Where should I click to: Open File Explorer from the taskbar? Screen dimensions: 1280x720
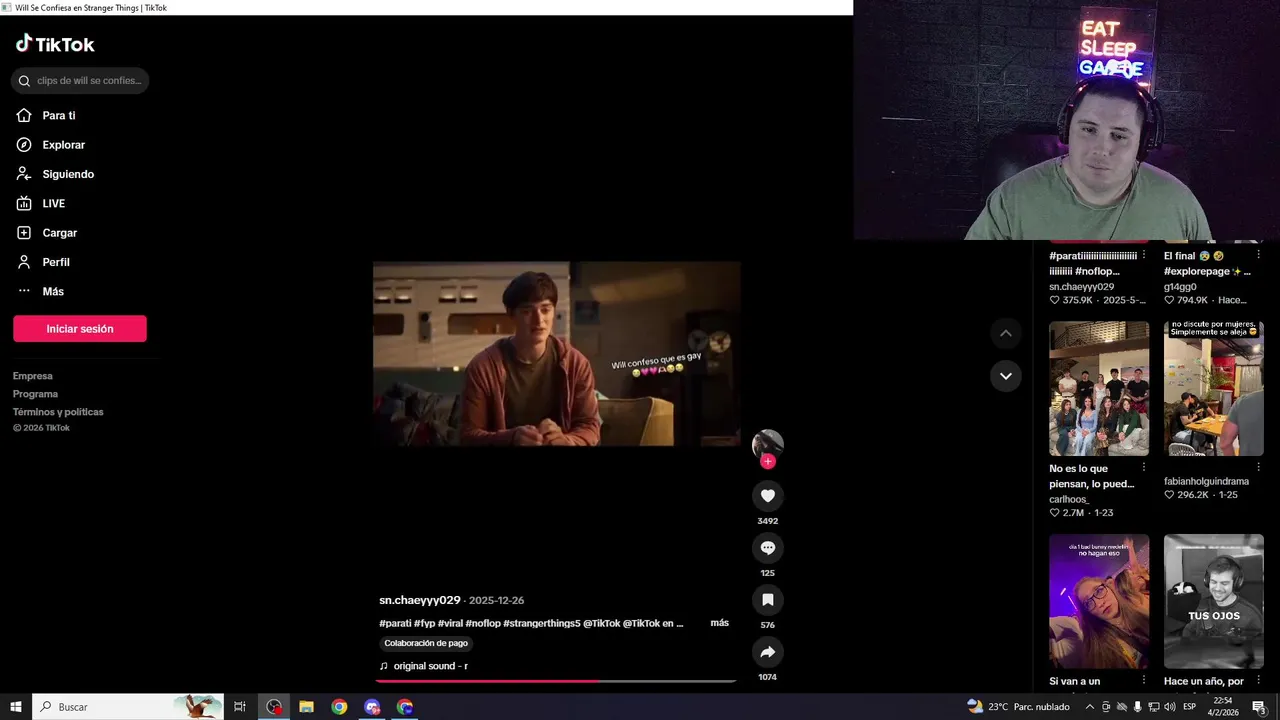306,707
